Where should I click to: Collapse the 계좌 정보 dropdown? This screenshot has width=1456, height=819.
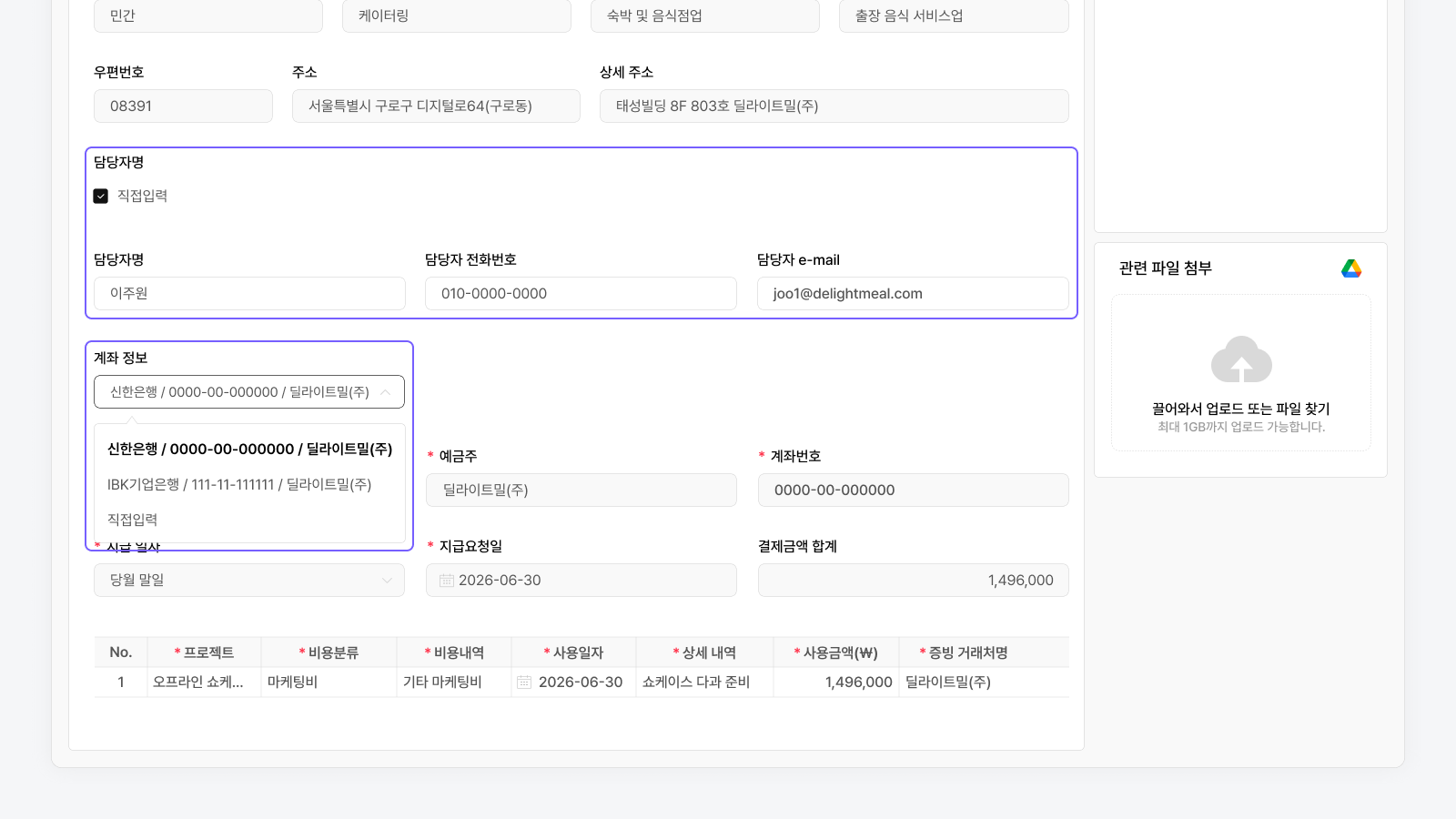click(385, 392)
